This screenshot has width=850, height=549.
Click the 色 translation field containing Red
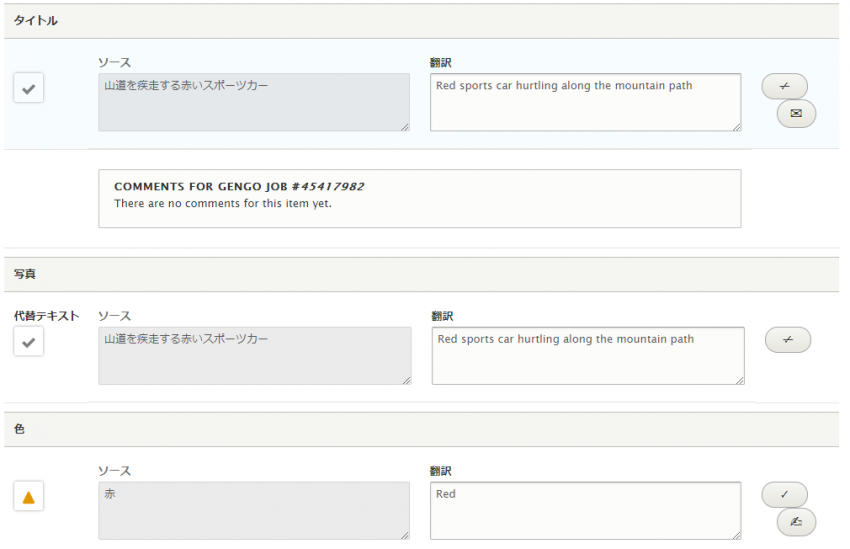(585, 510)
